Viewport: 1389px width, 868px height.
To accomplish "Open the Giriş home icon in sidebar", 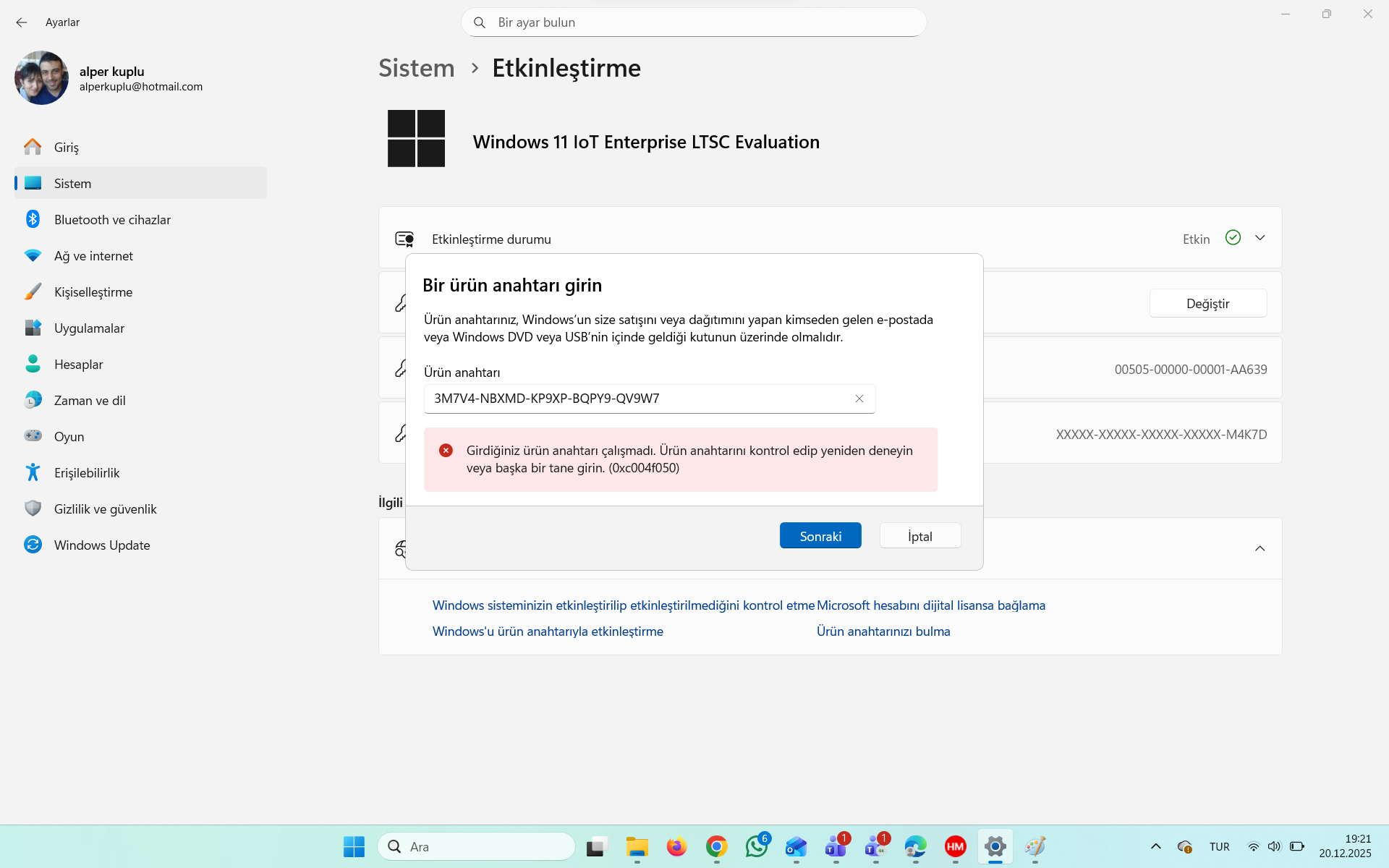I will (x=33, y=147).
